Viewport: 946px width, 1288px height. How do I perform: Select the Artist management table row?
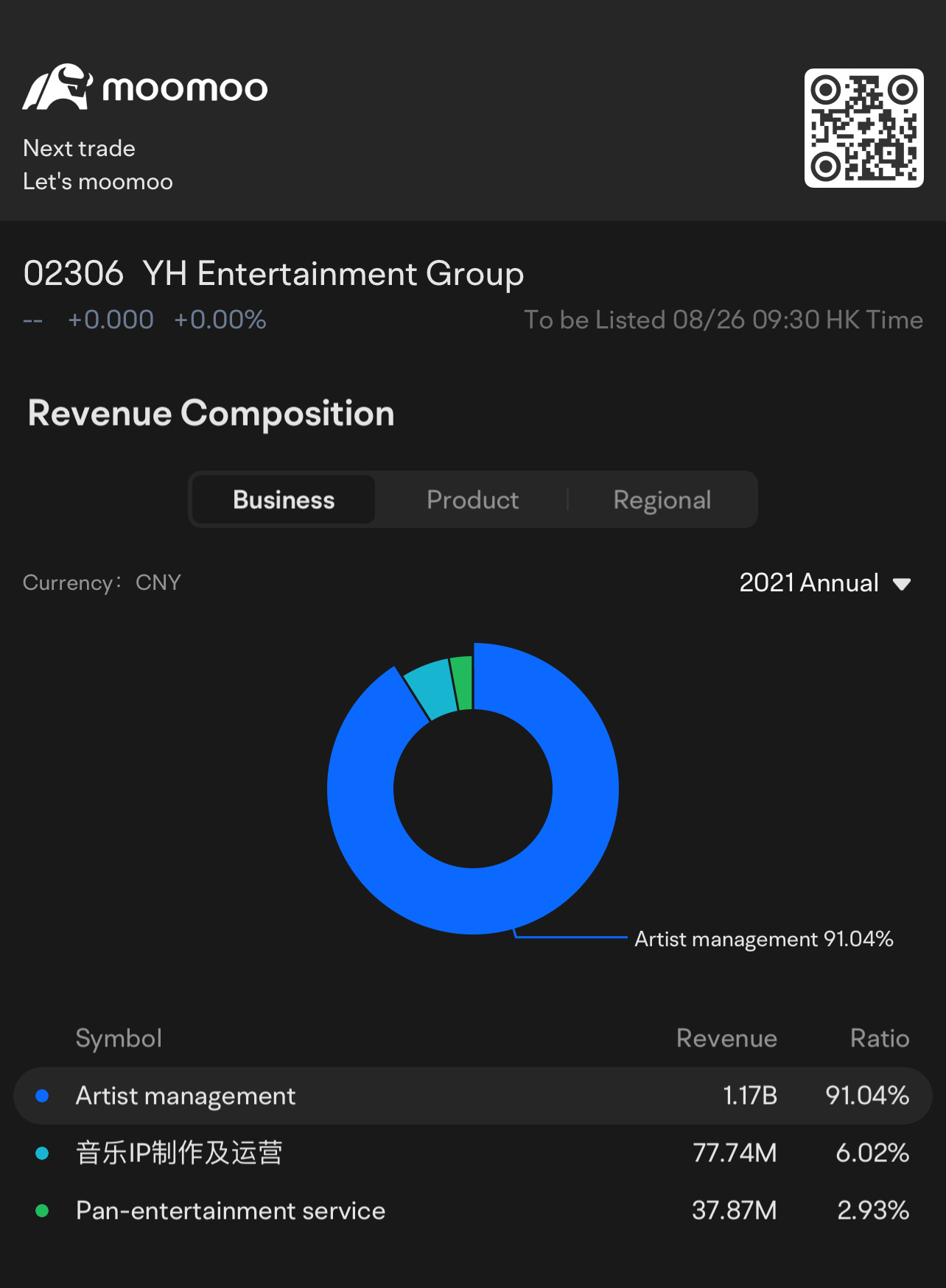(x=473, y=1096)
